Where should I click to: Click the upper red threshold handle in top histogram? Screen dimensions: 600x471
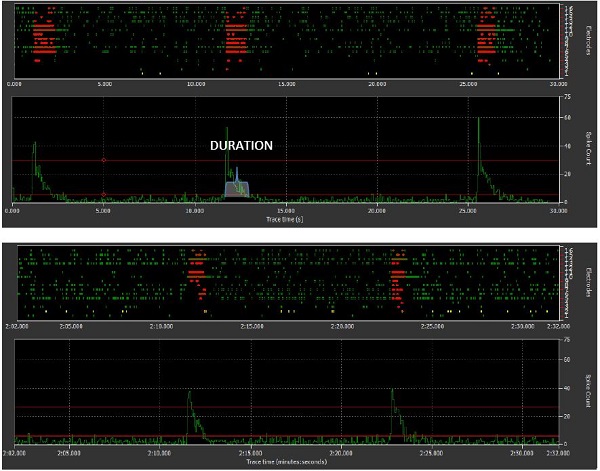[x=103, y=160]
